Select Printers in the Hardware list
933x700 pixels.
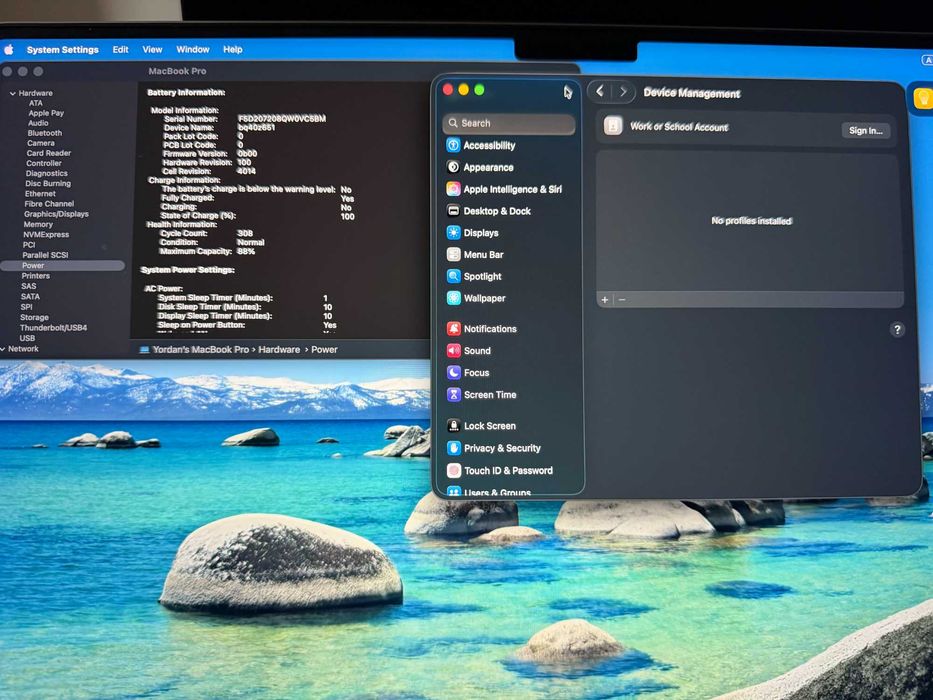(x=36, y=276)
